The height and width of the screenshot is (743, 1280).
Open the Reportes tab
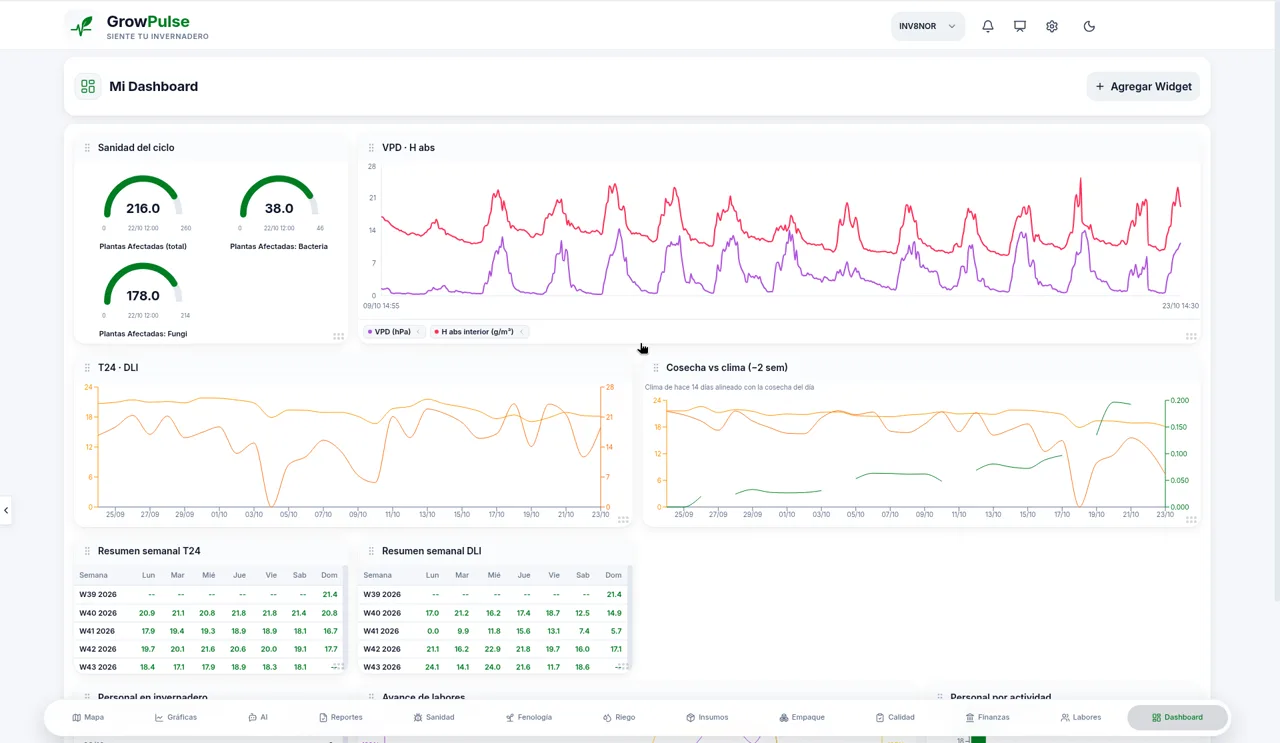click(x=341, y=717)
